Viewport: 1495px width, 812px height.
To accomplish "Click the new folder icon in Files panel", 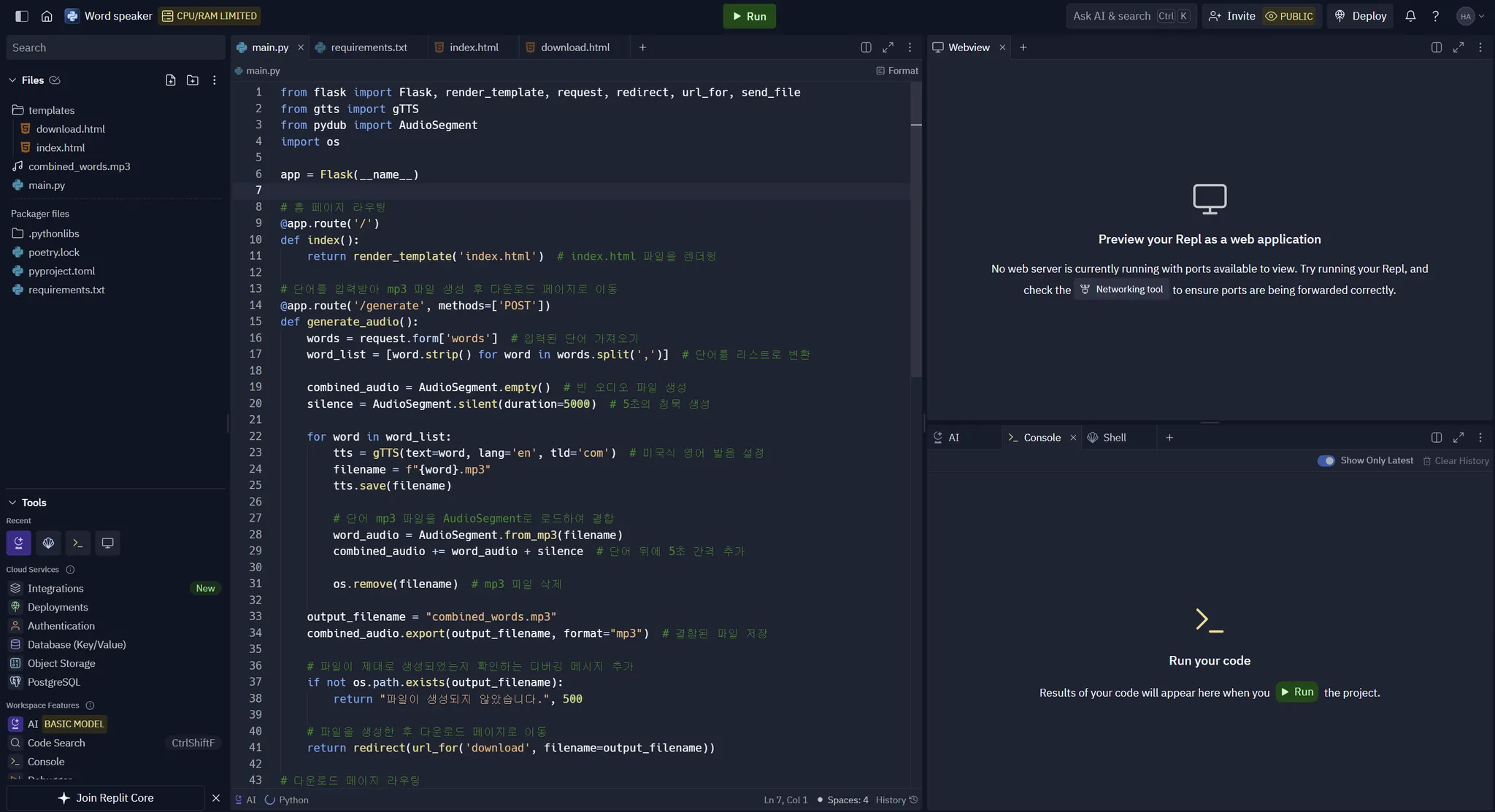I will click(x=193, y=80).
